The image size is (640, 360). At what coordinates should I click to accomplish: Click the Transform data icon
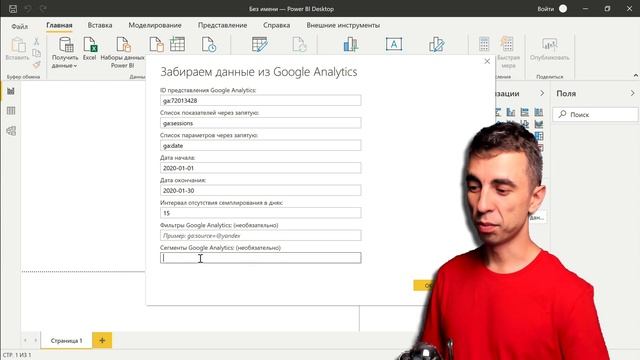[x=260, y=44]
